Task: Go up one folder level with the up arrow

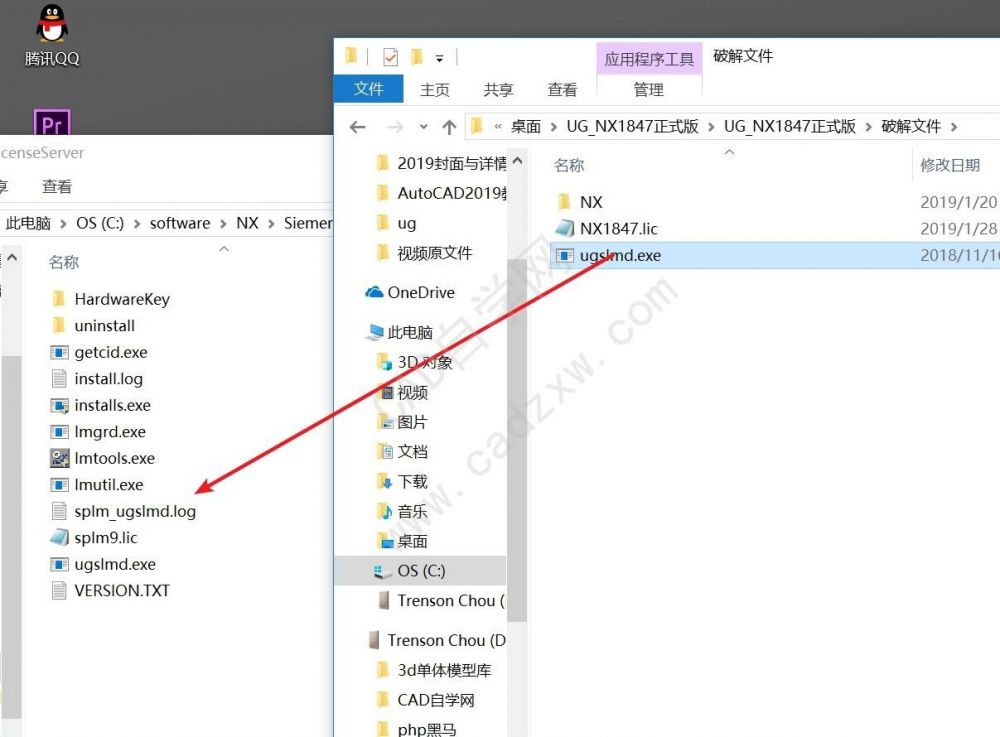Action: (x=449, y=128)
